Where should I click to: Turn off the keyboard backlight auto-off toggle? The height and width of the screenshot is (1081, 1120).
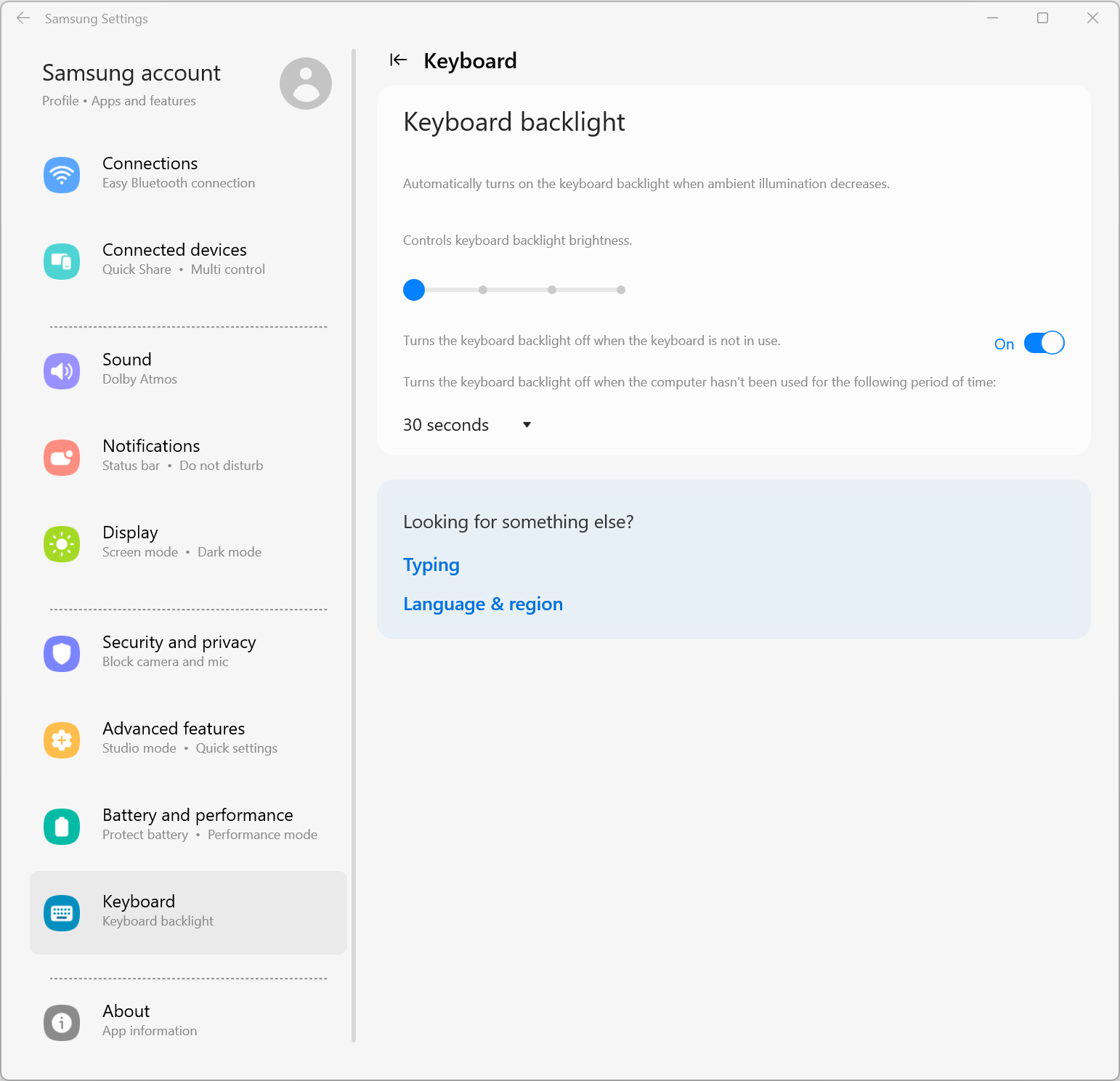click(x=1044, y=343)
